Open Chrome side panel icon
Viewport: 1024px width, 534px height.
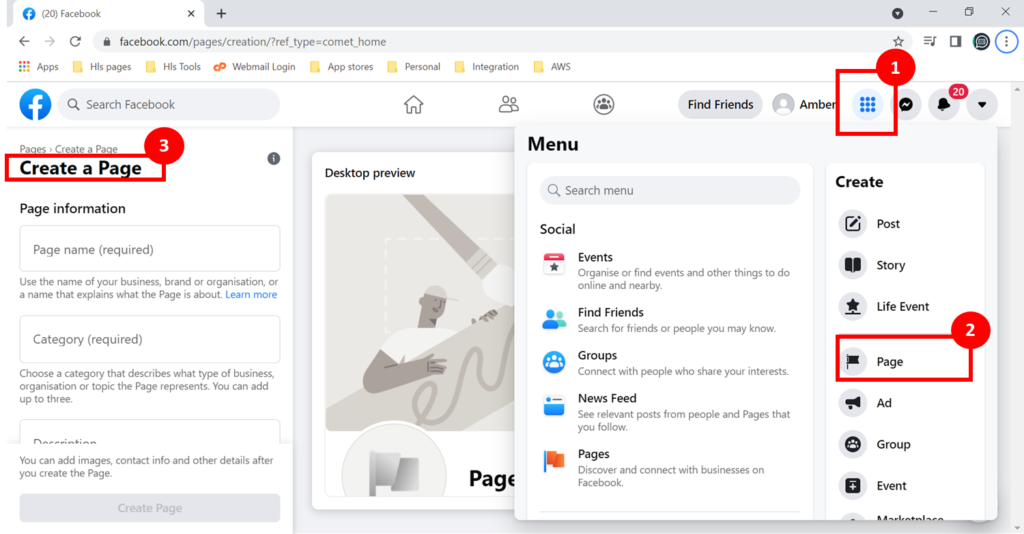[955, 42]
